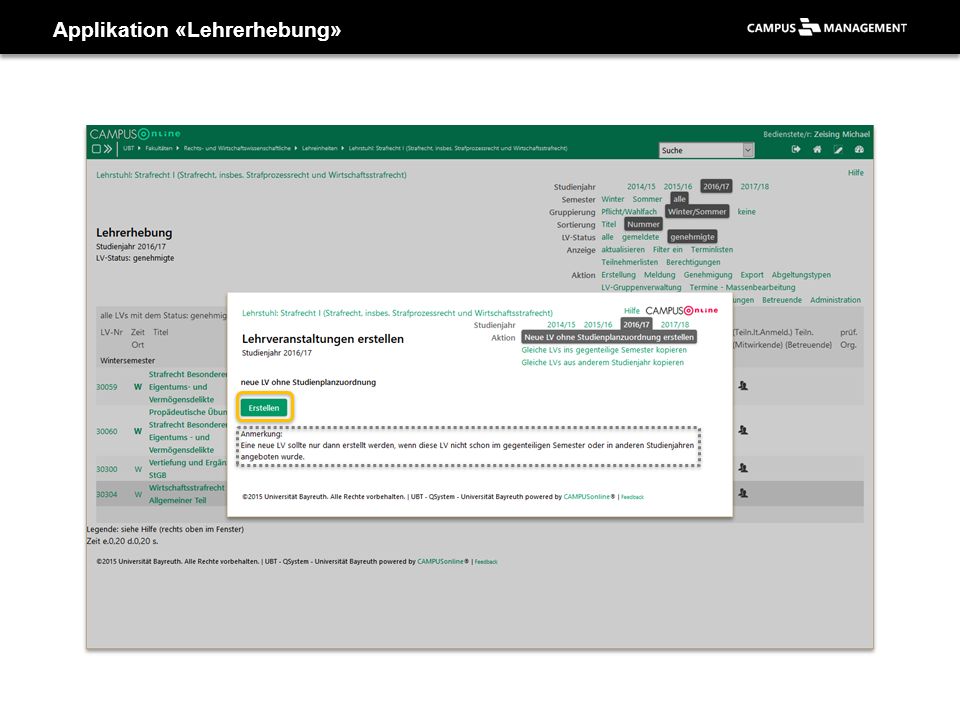Image resolution: width=960 pixels, height=720 pixels.
Task: Click the Lehreinheiten breadcrumb
Action: (320, 148)
